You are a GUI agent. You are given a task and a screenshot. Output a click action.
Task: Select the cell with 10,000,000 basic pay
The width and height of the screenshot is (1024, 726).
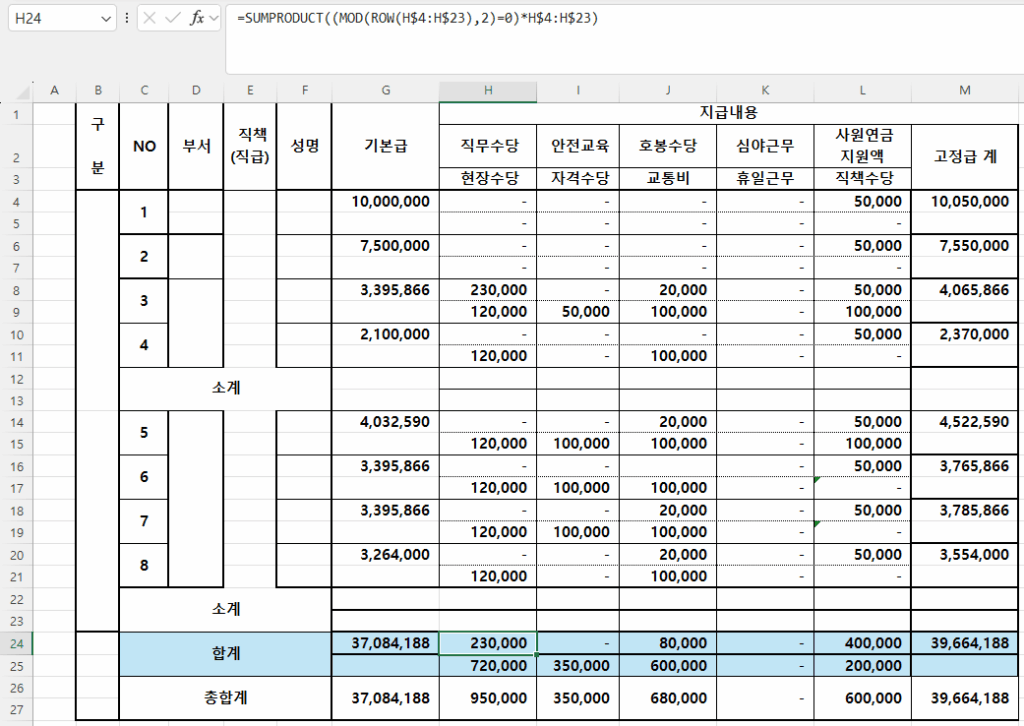point(385,202)
